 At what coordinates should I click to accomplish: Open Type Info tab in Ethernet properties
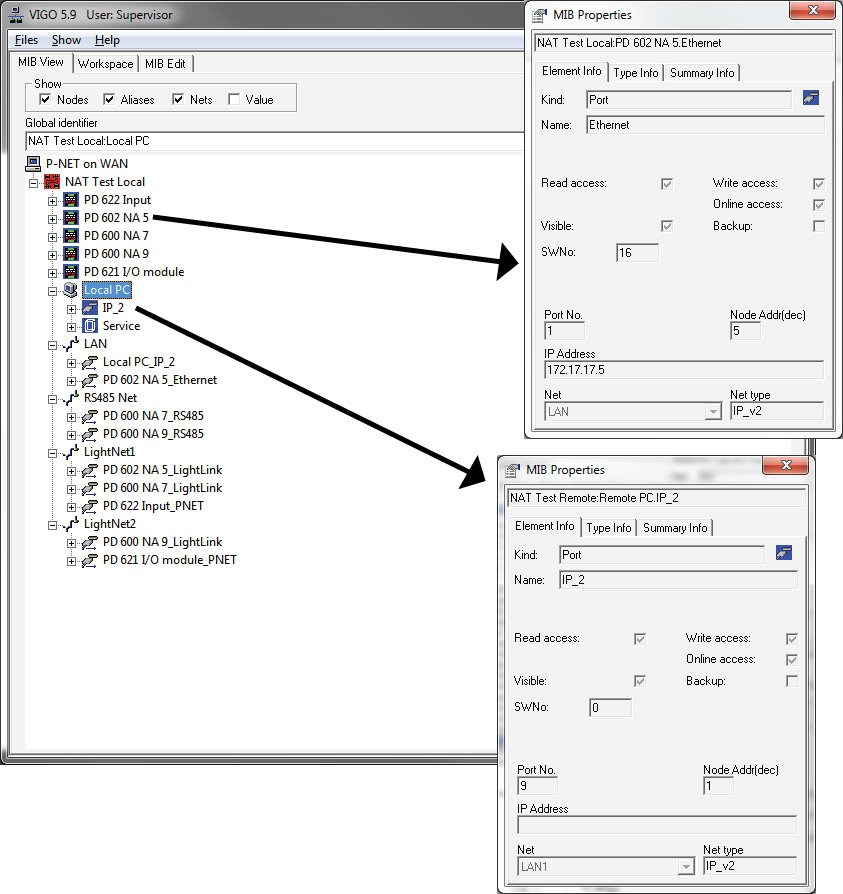(636, 73)
